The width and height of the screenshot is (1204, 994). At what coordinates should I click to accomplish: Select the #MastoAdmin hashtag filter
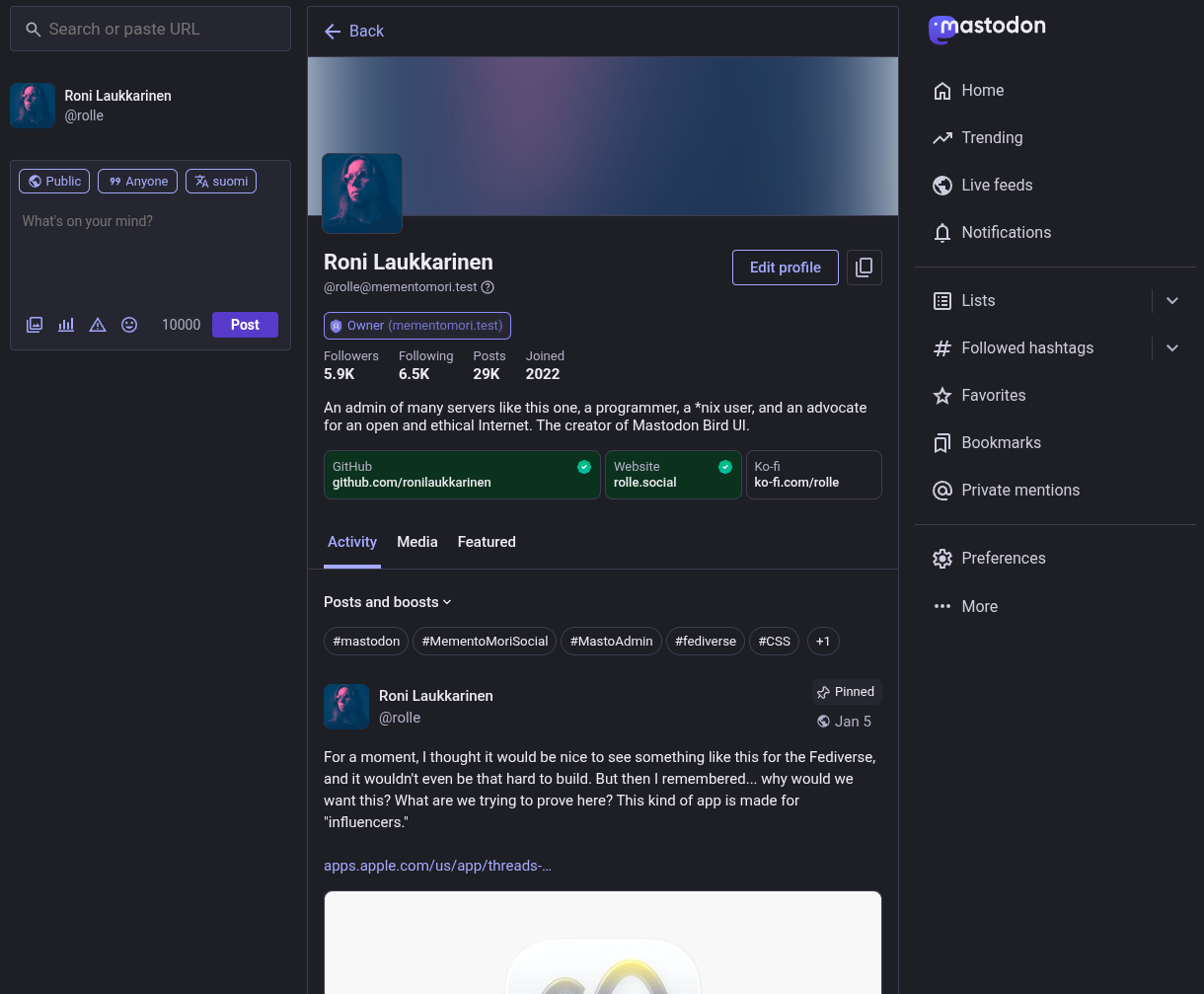611,642
